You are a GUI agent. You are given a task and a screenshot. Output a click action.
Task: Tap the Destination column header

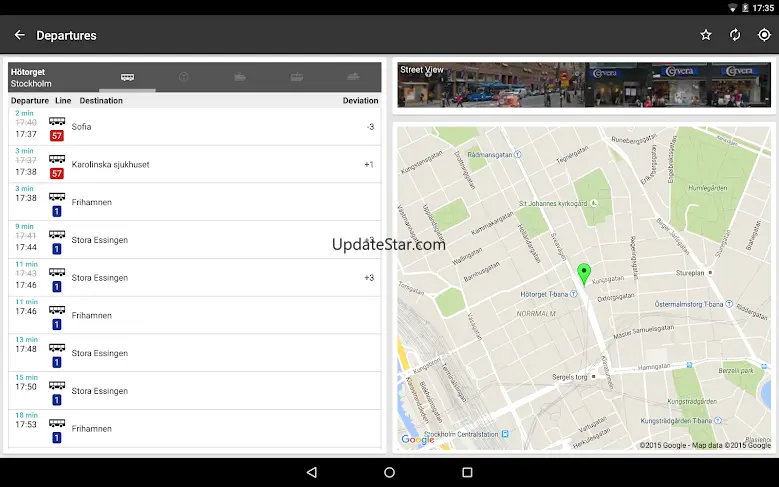coord(101,100)
